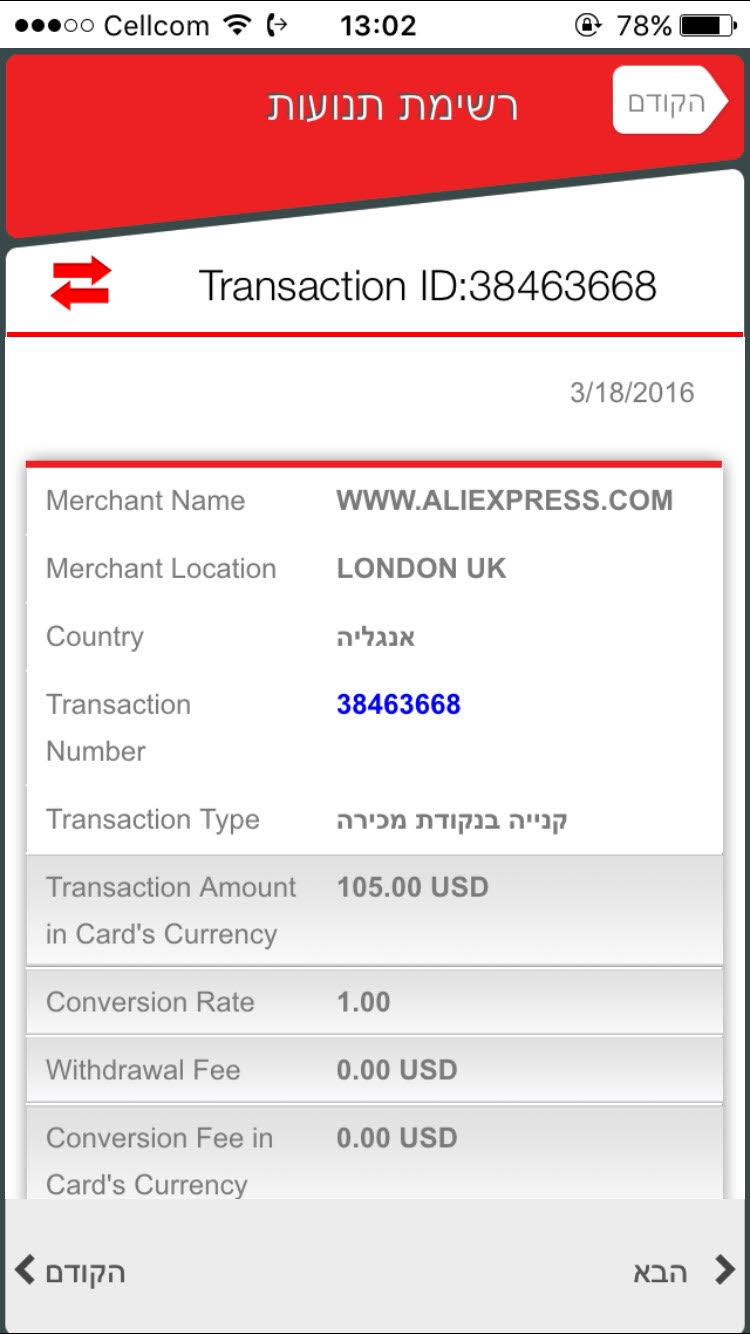Tap the Conversion Rate 1.00 value
This screenshot has width=750, height=1334.
click(363, 1002)
